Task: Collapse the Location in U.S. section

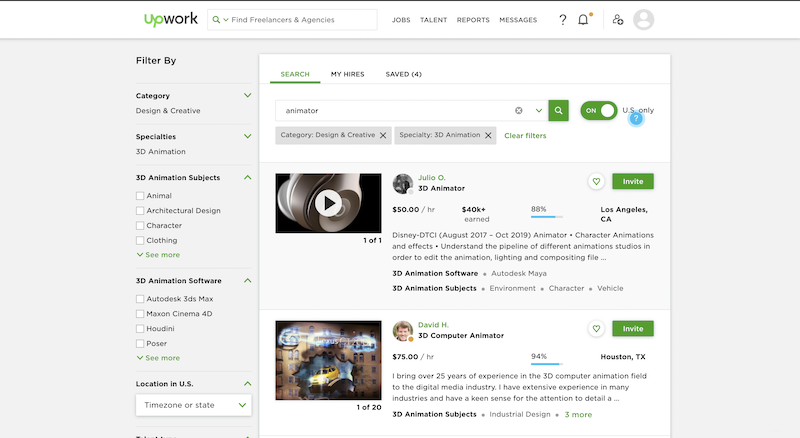Action: click(247, 384)
